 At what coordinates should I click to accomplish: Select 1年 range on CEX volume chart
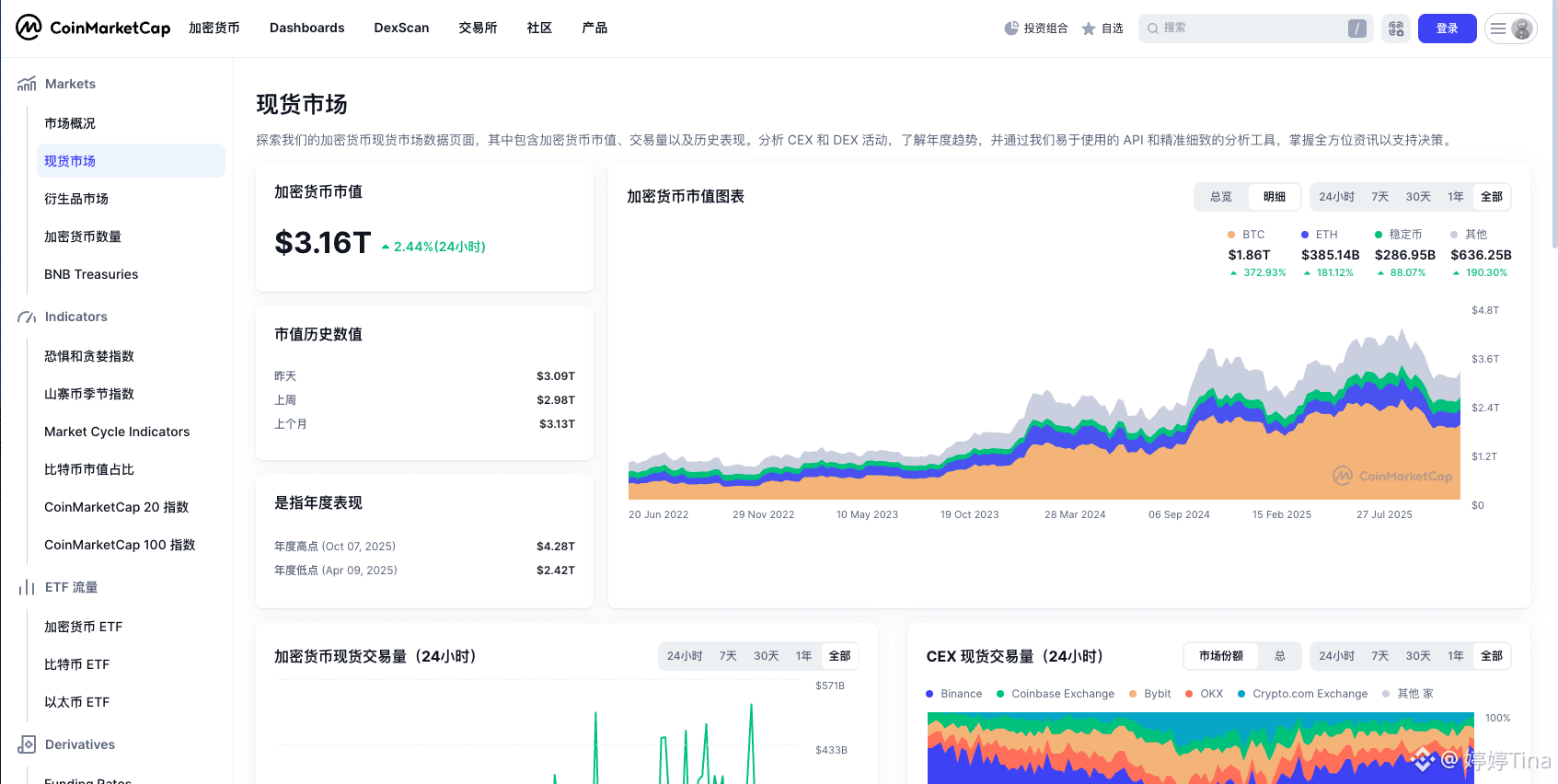1456,656
